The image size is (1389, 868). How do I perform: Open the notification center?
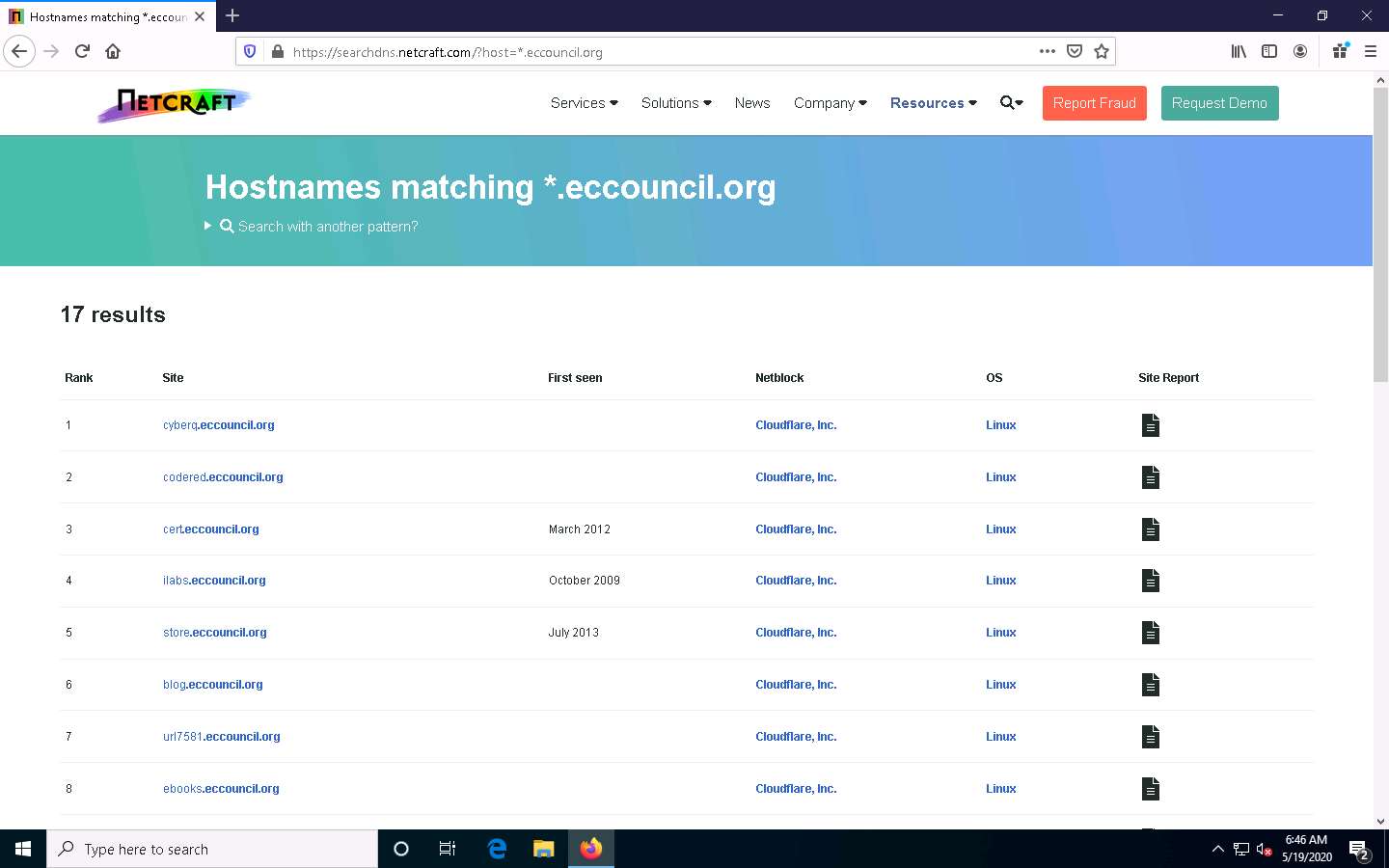(x=1360, y=850)
